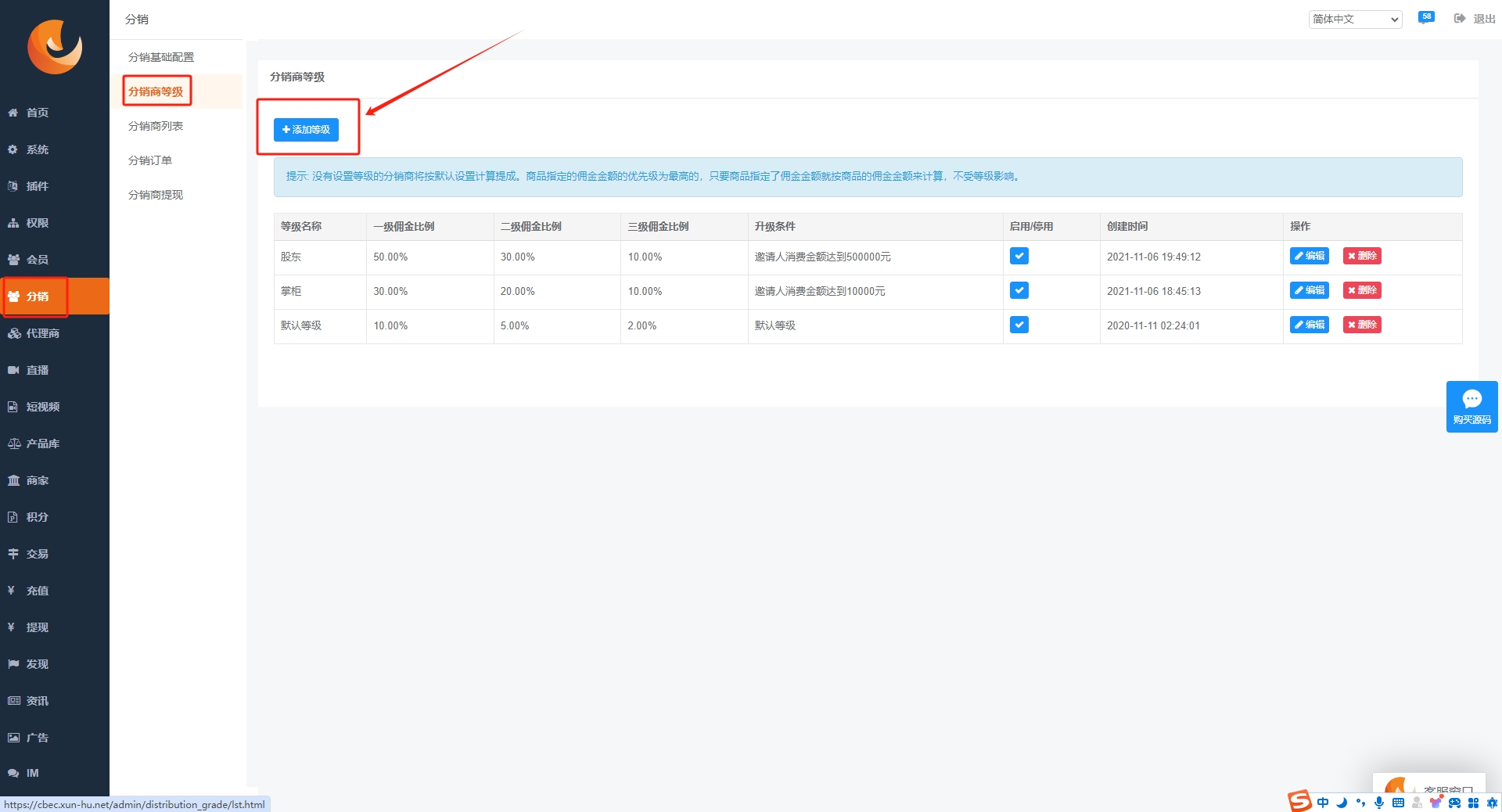Click the 添加等级 add level button
Image resolution: width=1502 pixels, height=812 pixels.
(306, 129)
